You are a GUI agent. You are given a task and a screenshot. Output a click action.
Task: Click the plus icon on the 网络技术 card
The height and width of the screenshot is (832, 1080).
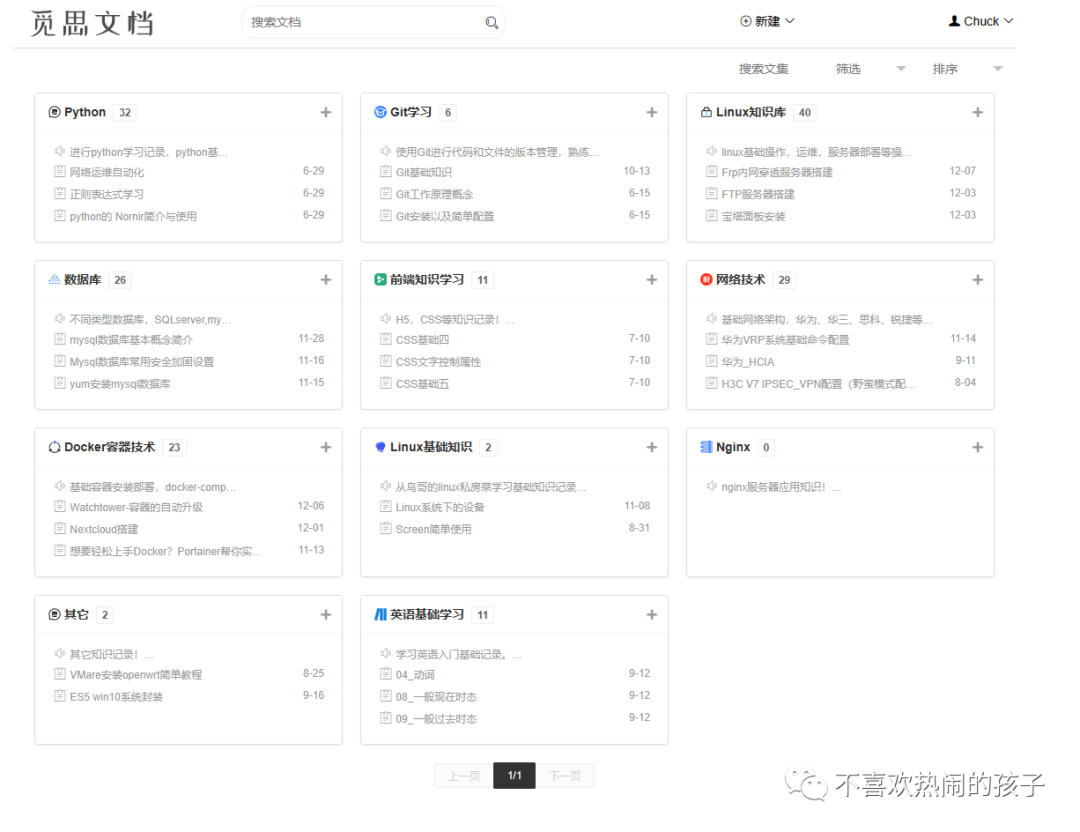coord(977,280)
